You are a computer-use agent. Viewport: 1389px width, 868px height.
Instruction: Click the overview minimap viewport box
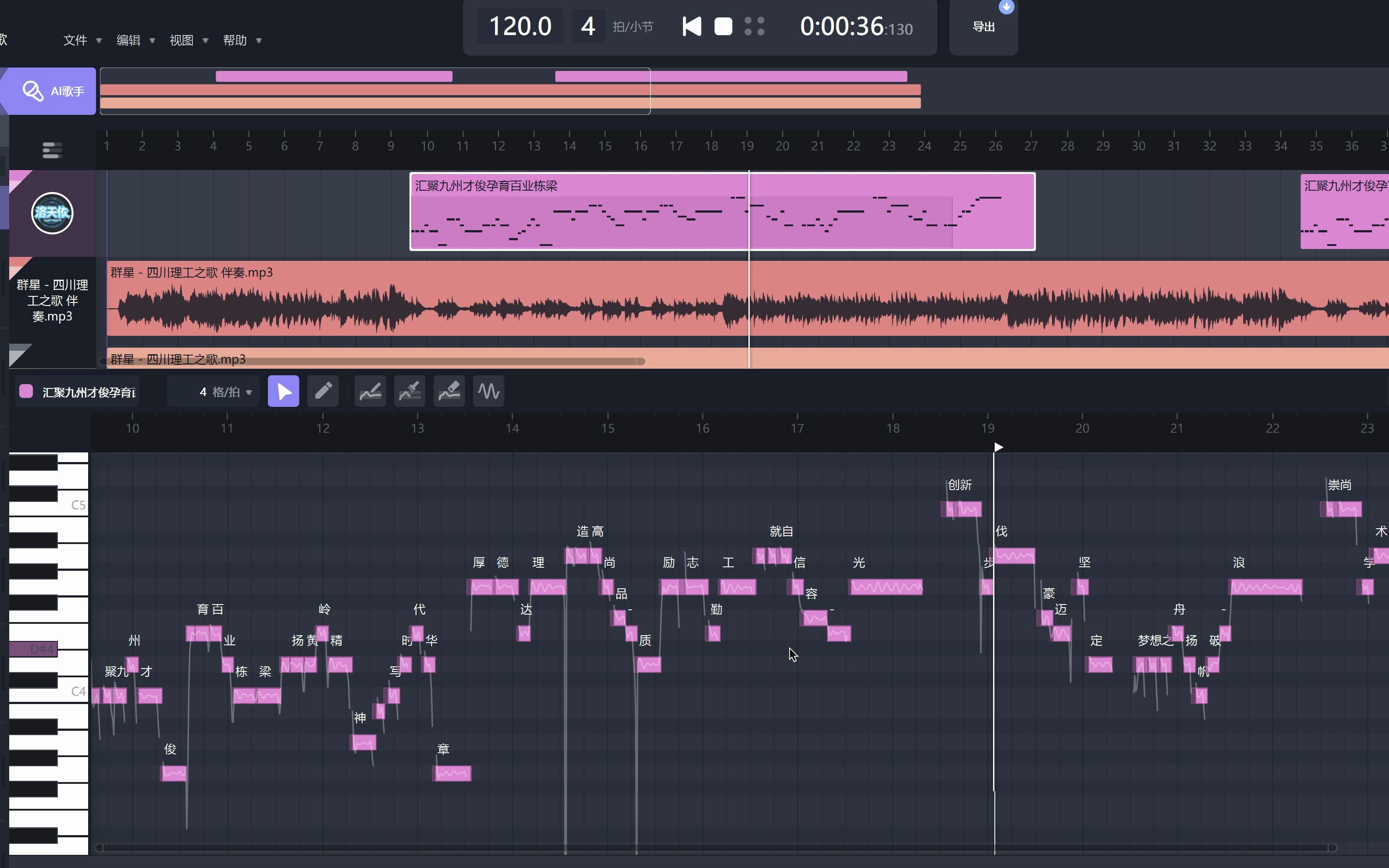(x=375, y=91)
